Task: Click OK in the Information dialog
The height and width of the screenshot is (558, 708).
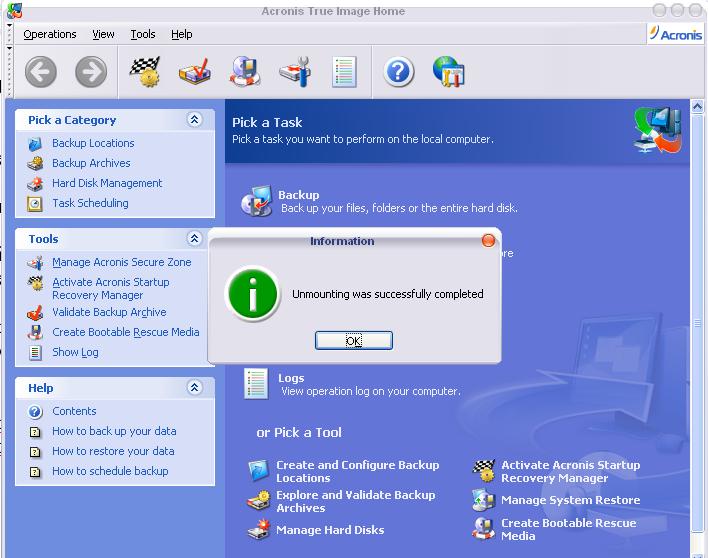Action: click(354, 340)
